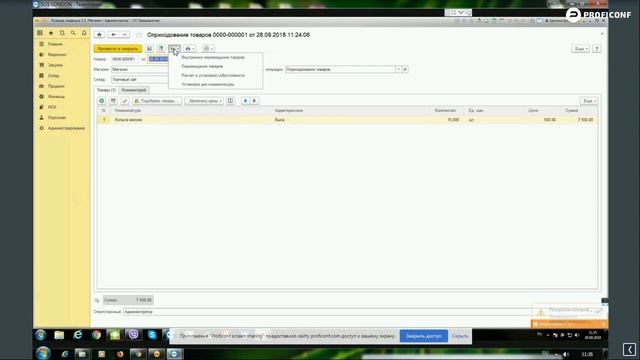Navigate back with left arrow
The height and width of the screenshot is (360, 640).
pos(114,35)
